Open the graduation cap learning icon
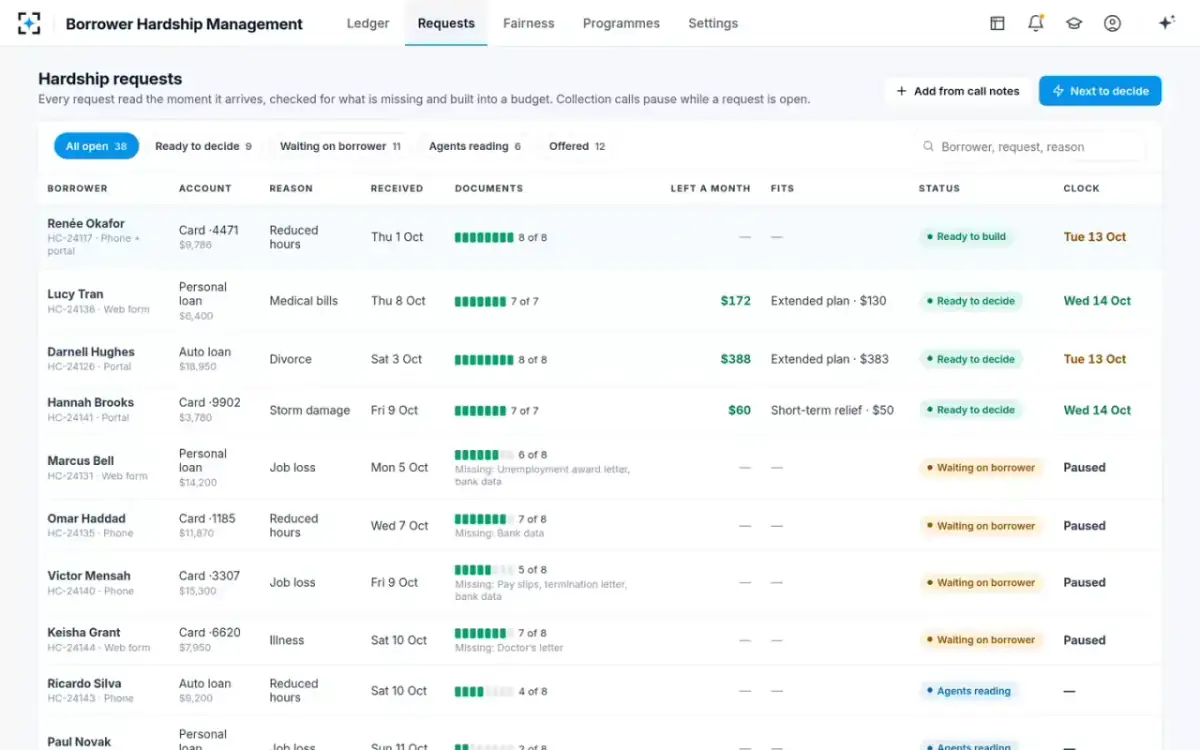This screenshot has height=750, width=1200. [1074, 23]
